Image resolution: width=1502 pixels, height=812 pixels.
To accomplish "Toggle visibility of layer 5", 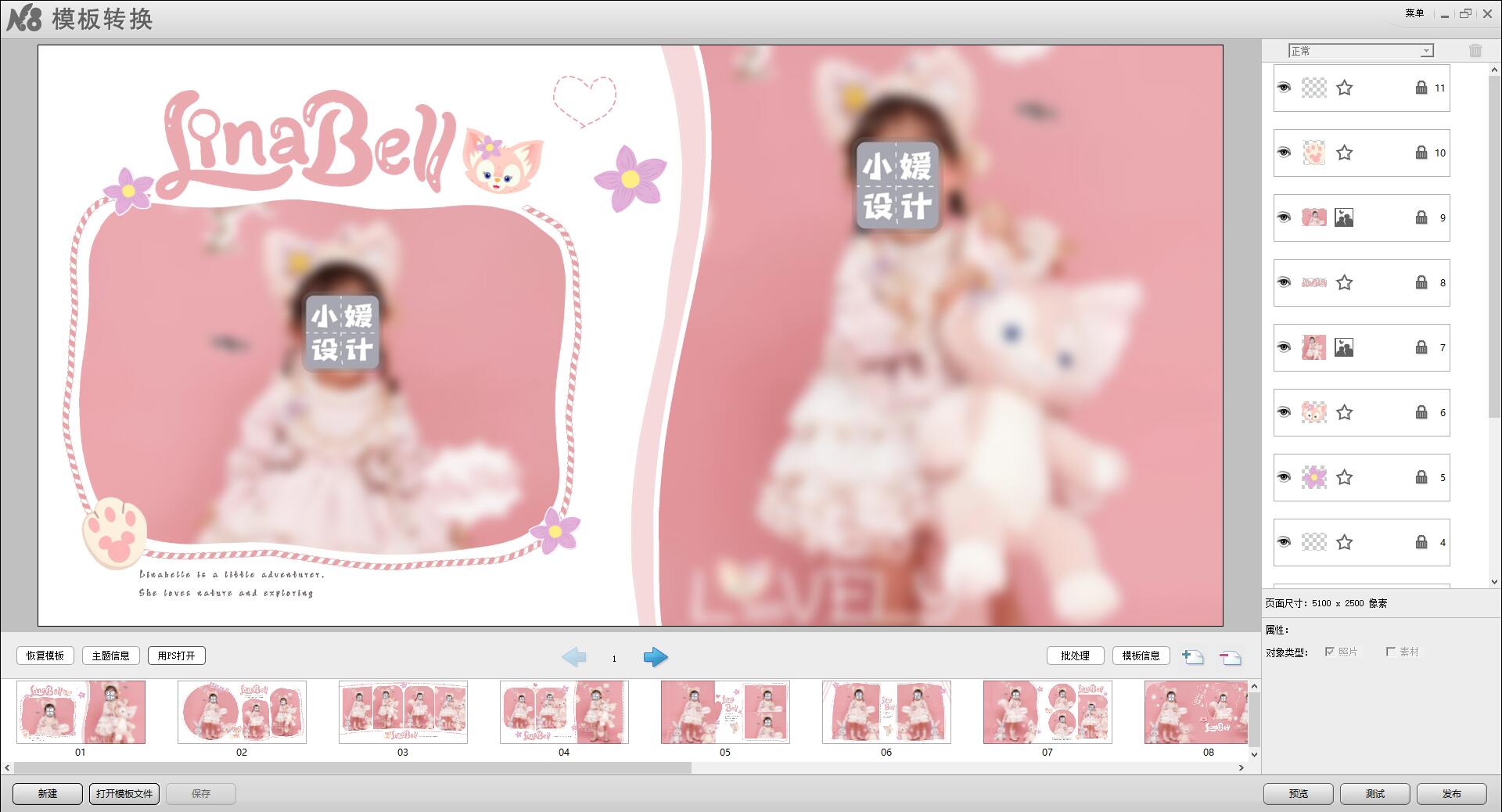I will point(1284,477).
